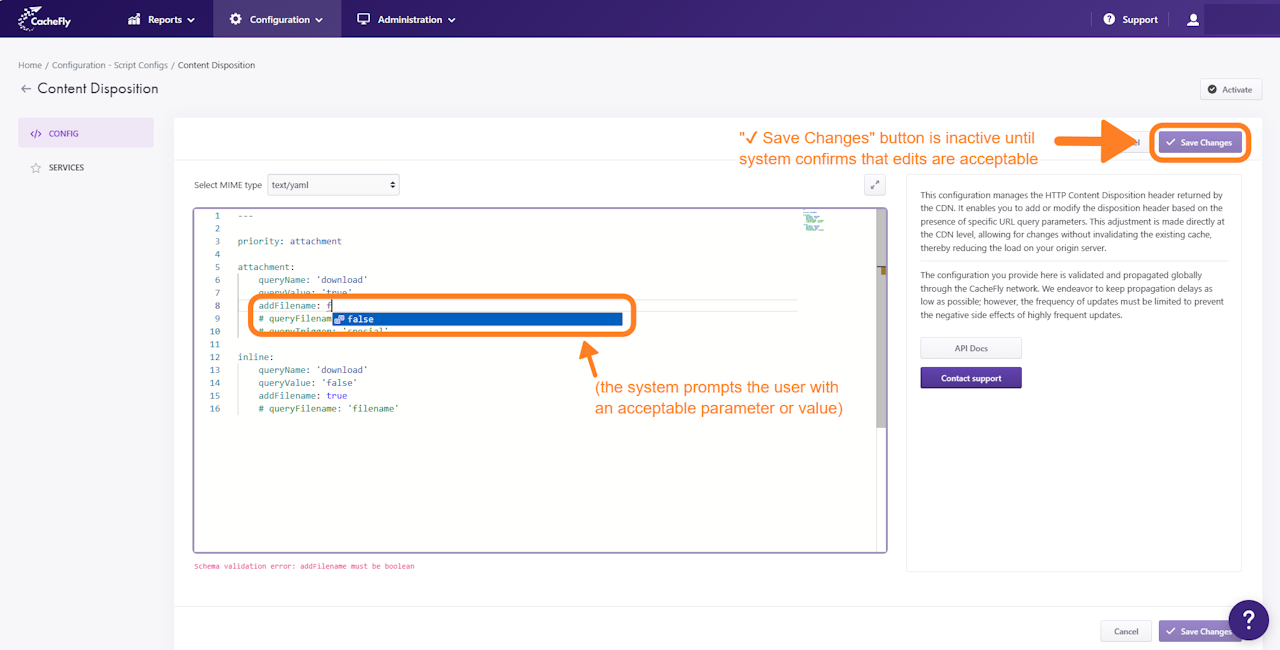Click the back arrow beside Content Disposition

(x=26, y=89)
